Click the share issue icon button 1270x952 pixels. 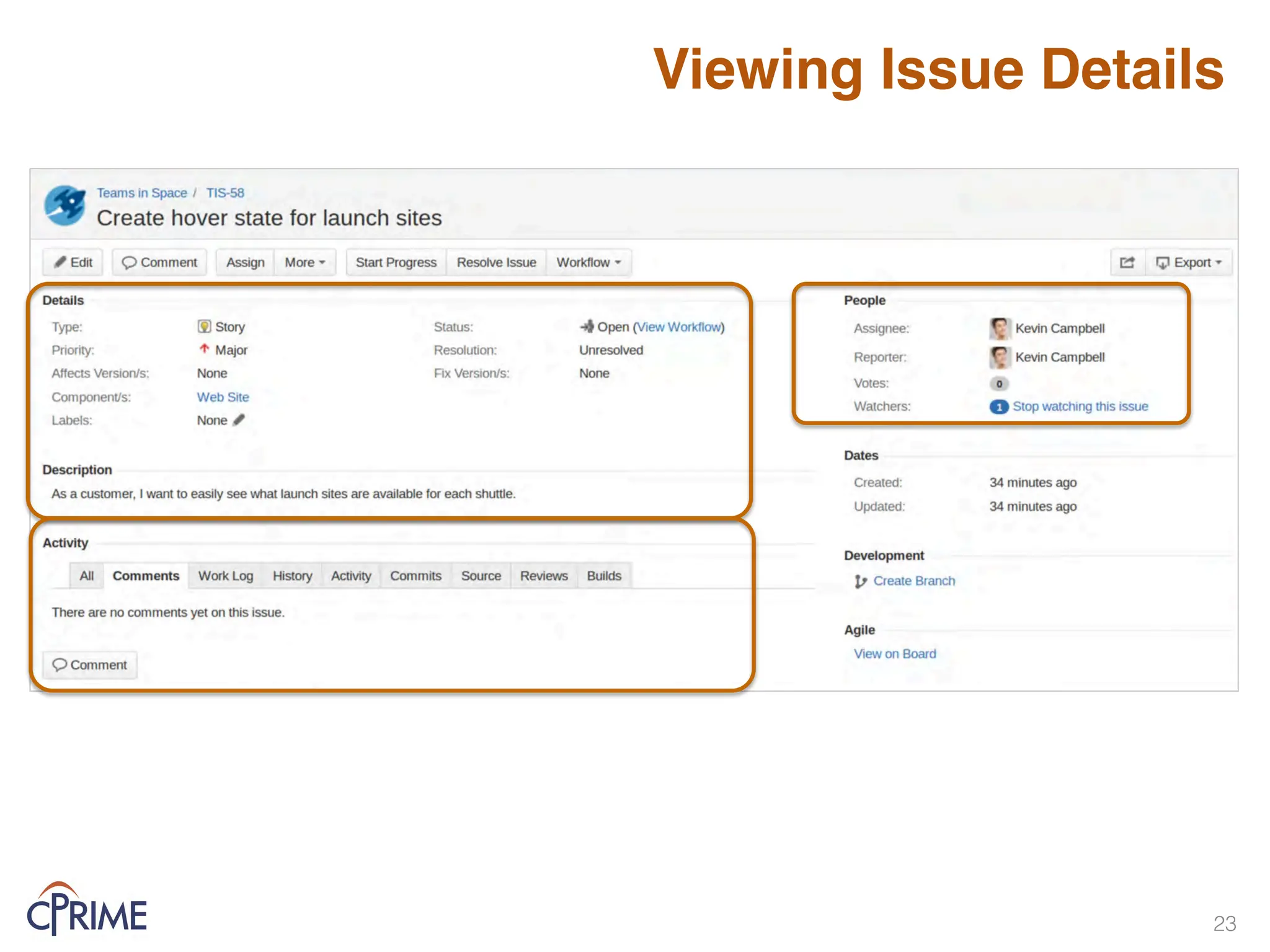pos(1127,263)
